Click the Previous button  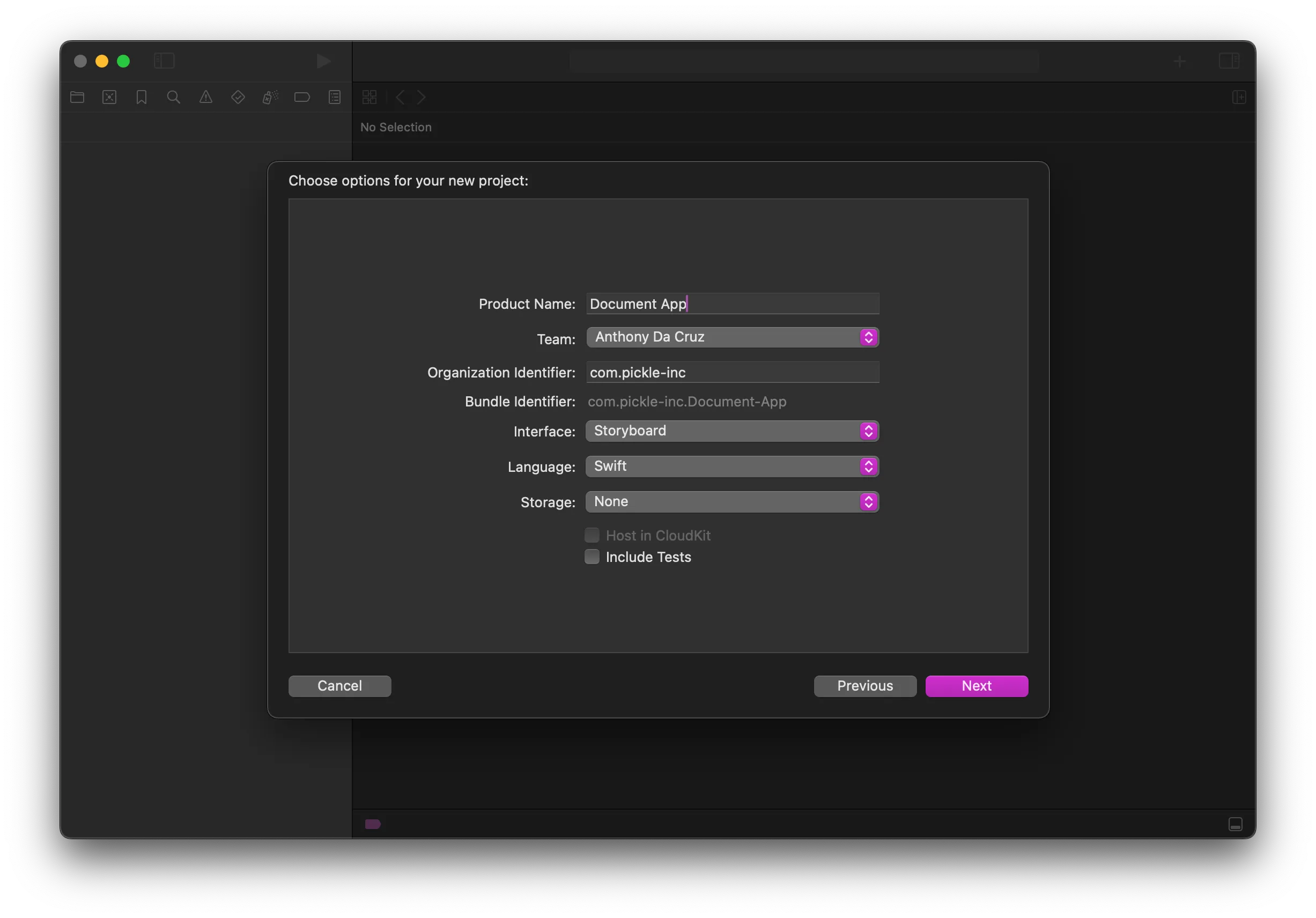coord(864,686)
